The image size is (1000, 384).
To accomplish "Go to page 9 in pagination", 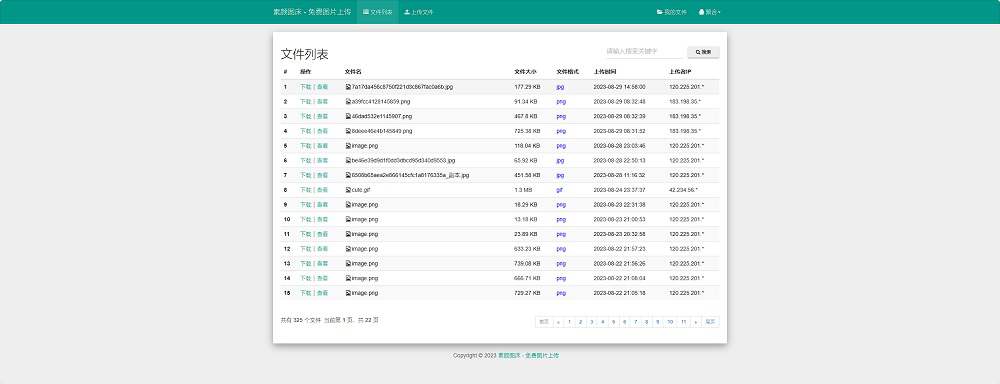I will click(x=658, y=322).
